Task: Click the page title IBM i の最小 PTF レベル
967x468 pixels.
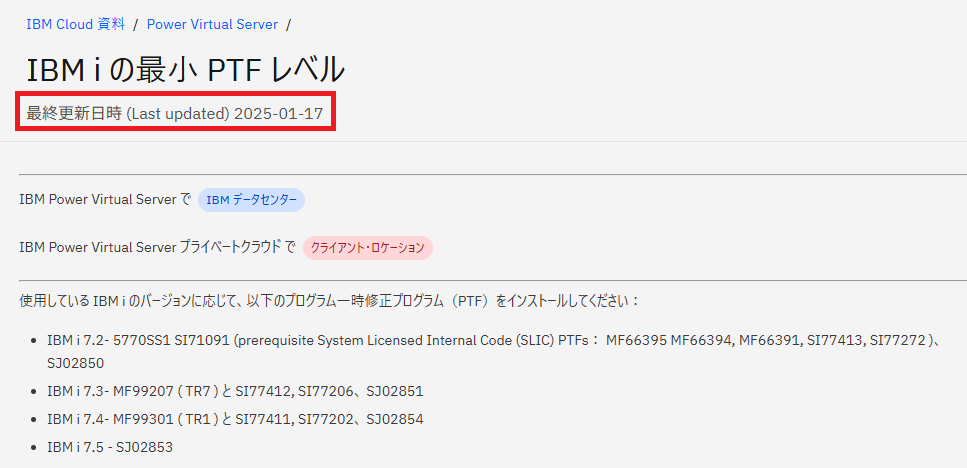Action: [x=185, y=69]
